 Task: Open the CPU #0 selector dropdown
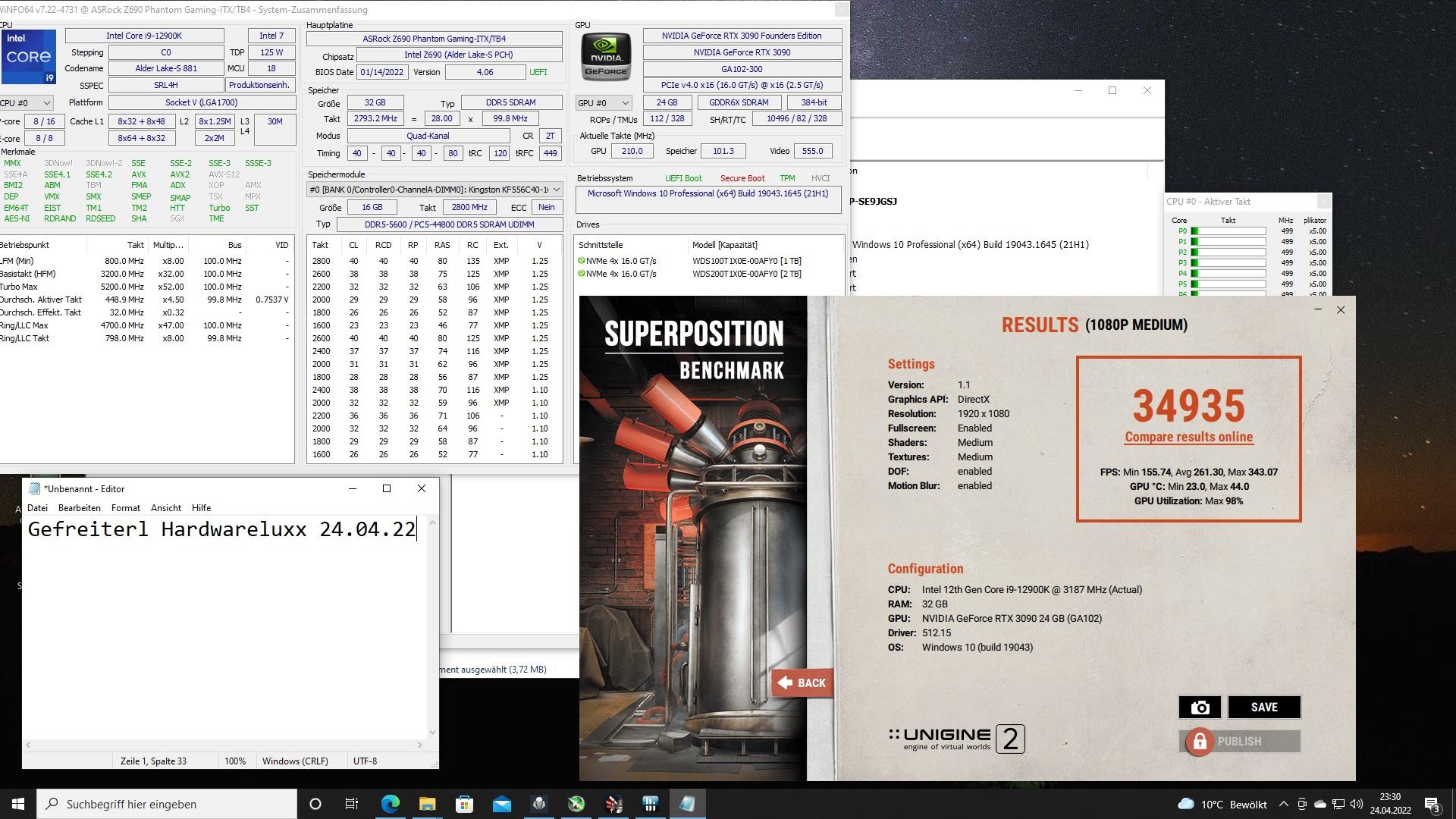pos(27,102)
